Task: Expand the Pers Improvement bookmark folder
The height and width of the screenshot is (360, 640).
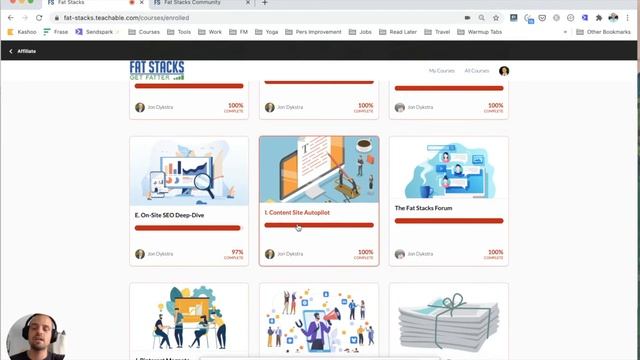Action: (313, 32)
